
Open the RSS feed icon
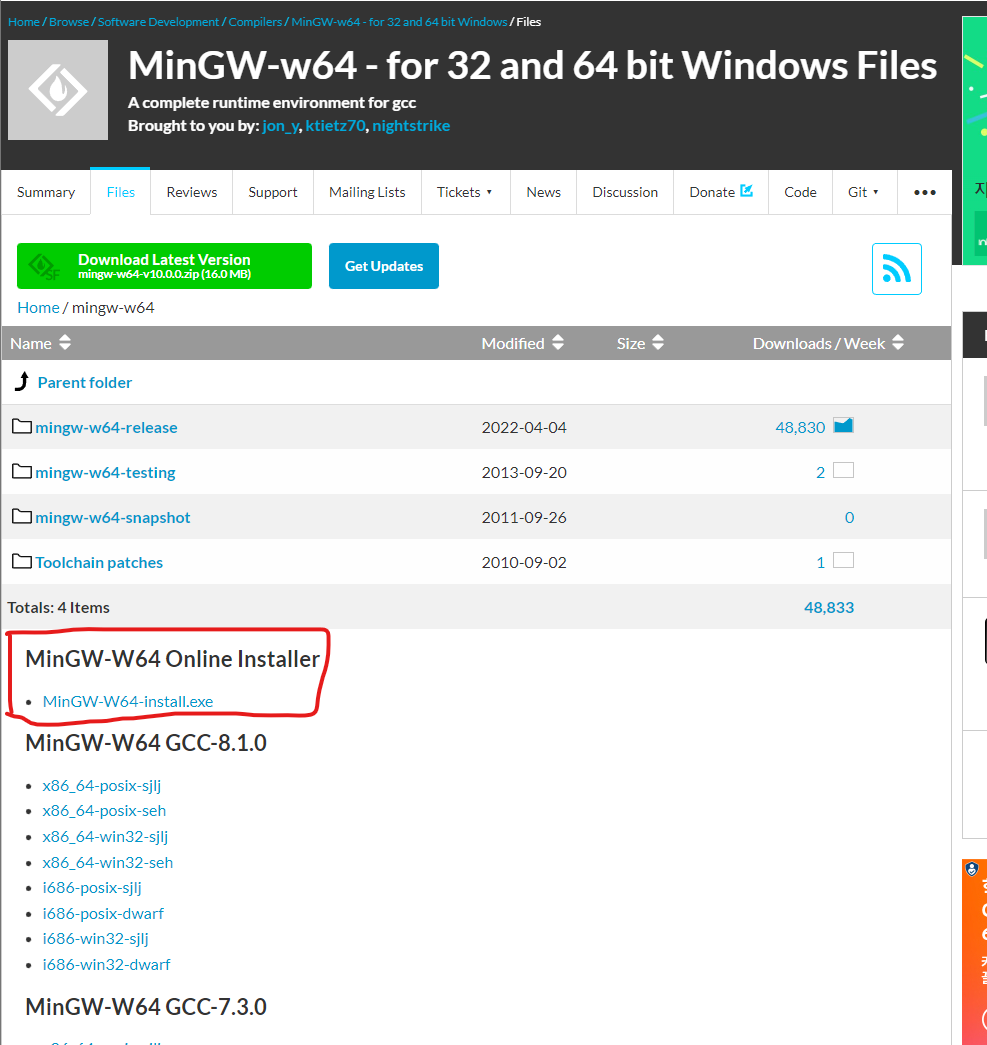point(896,269)
